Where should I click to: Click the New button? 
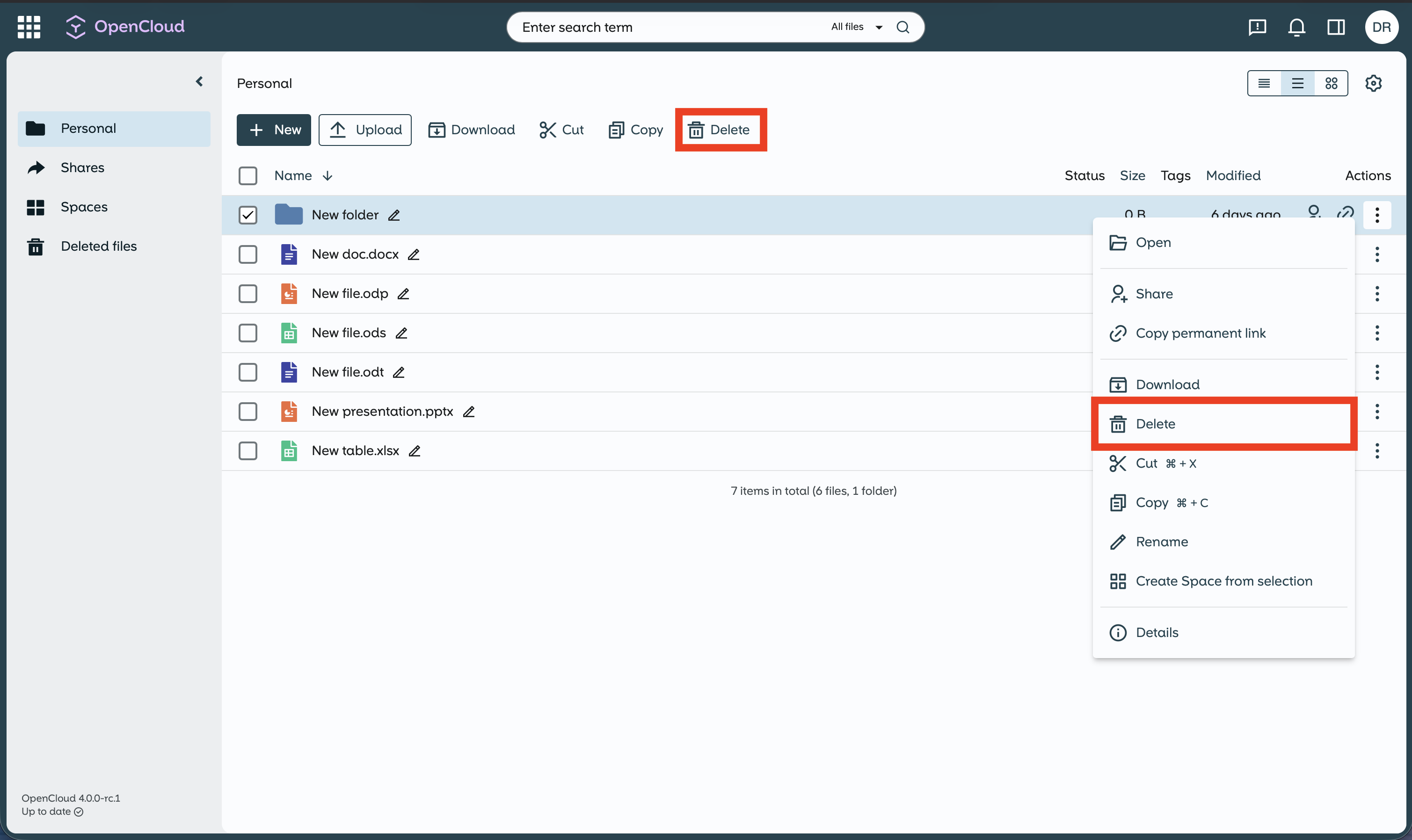[x=273, y=130]
